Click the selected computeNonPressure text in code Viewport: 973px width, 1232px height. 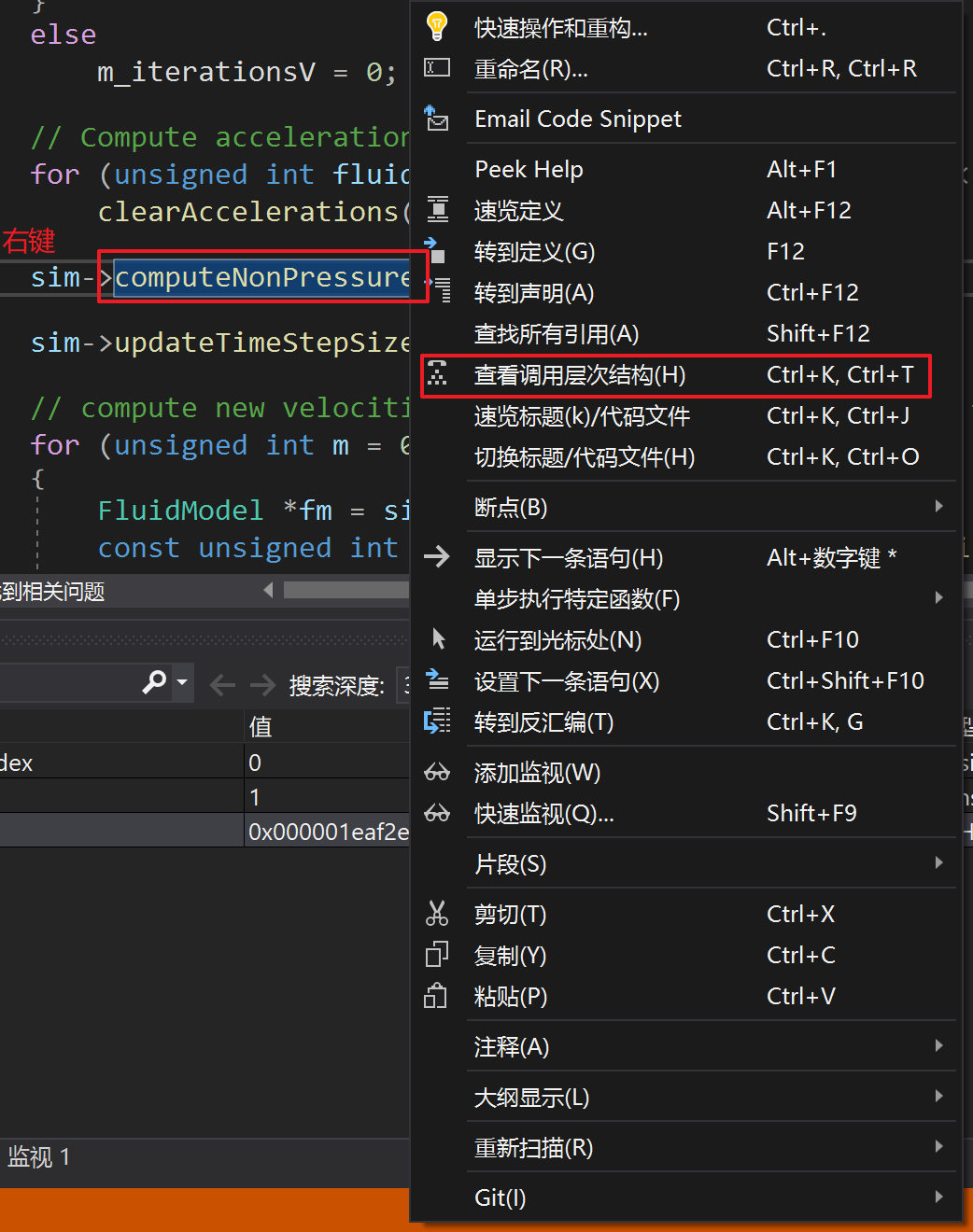[262, 277]
